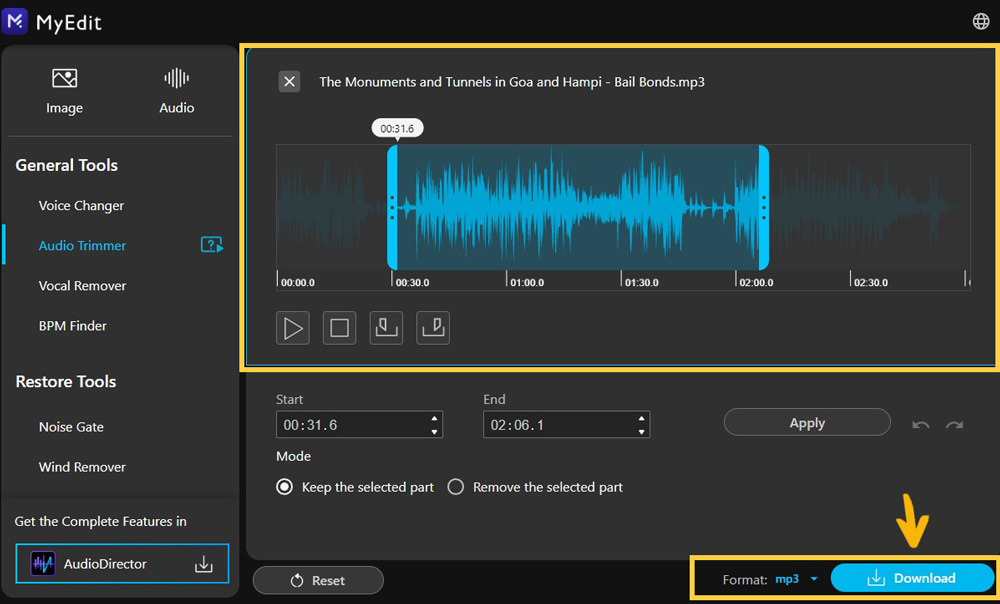Open the Audio Trimmer help icon

click(211, 244)
